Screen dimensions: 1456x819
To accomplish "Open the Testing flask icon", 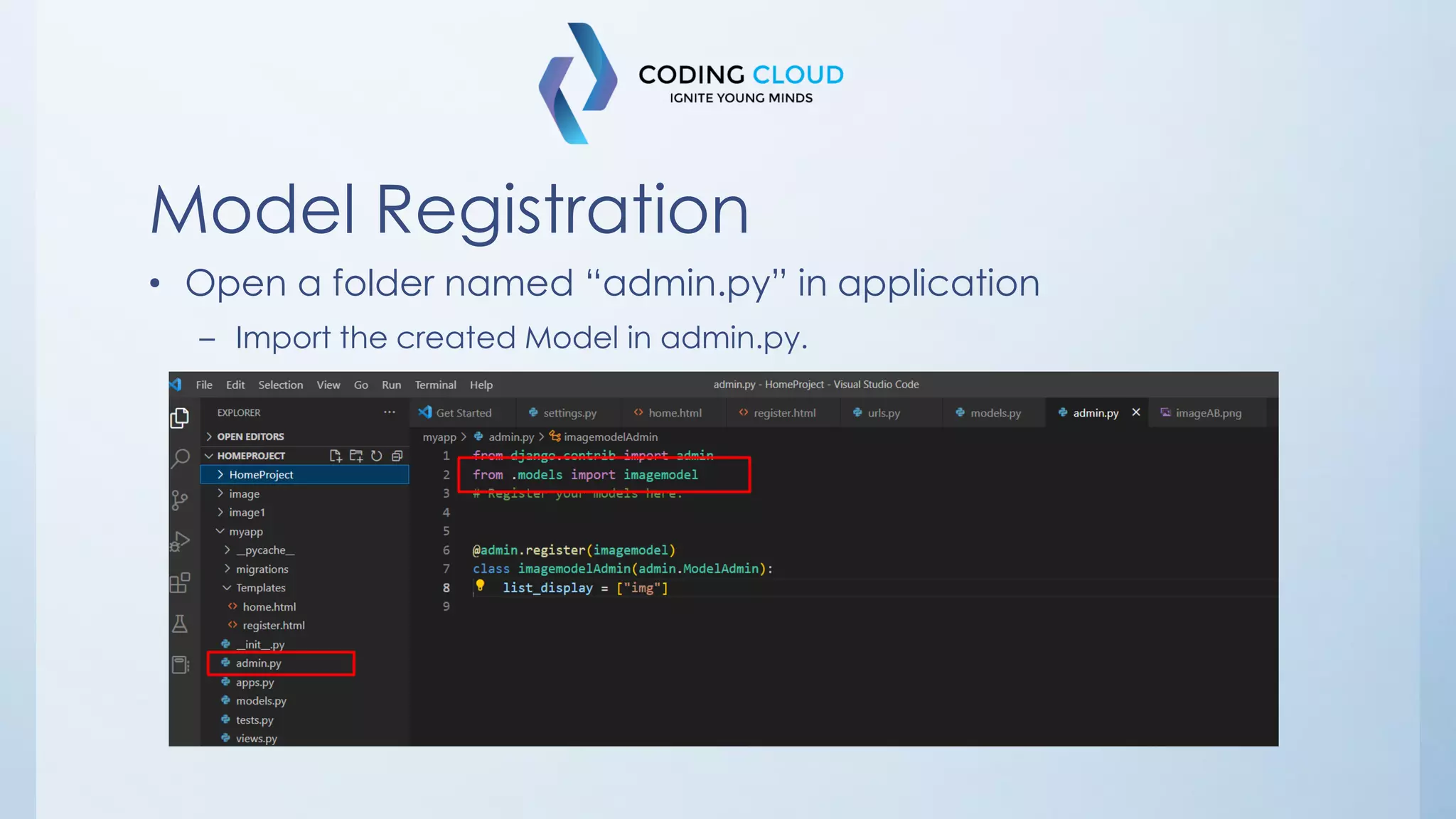I will click(180, 624).
